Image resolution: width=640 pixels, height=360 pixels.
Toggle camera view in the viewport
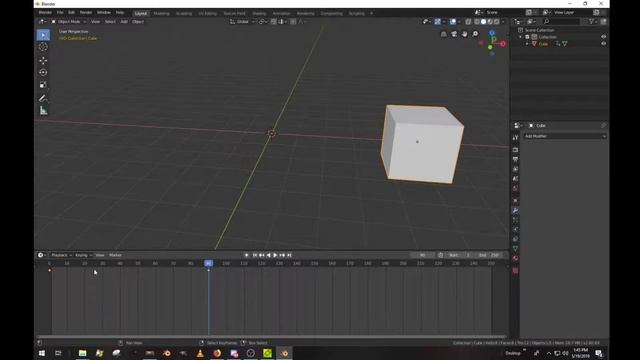pyautogui.click(x=454, y=34)
